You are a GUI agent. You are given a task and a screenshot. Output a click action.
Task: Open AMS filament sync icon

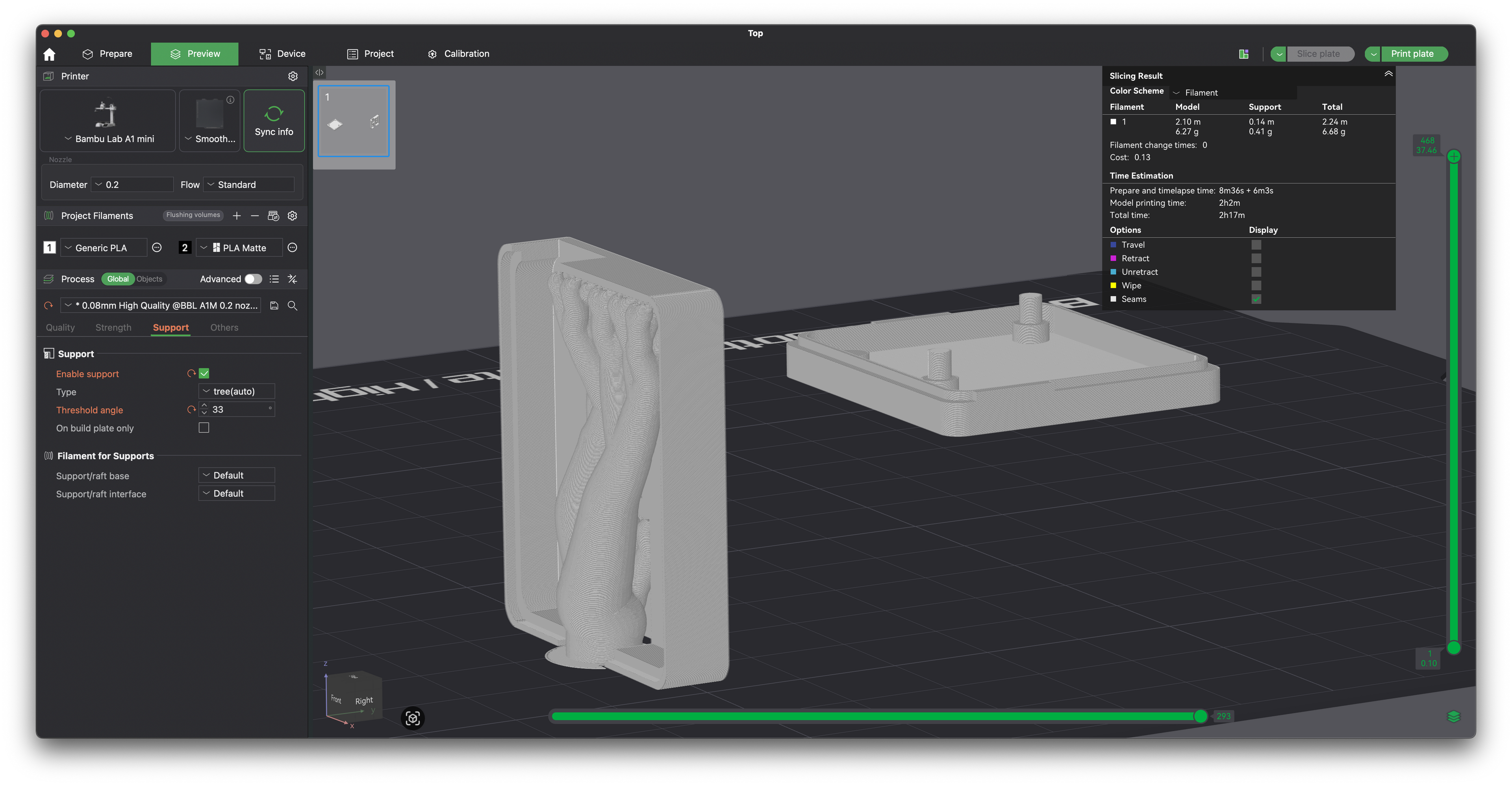[x=274, y=216]
